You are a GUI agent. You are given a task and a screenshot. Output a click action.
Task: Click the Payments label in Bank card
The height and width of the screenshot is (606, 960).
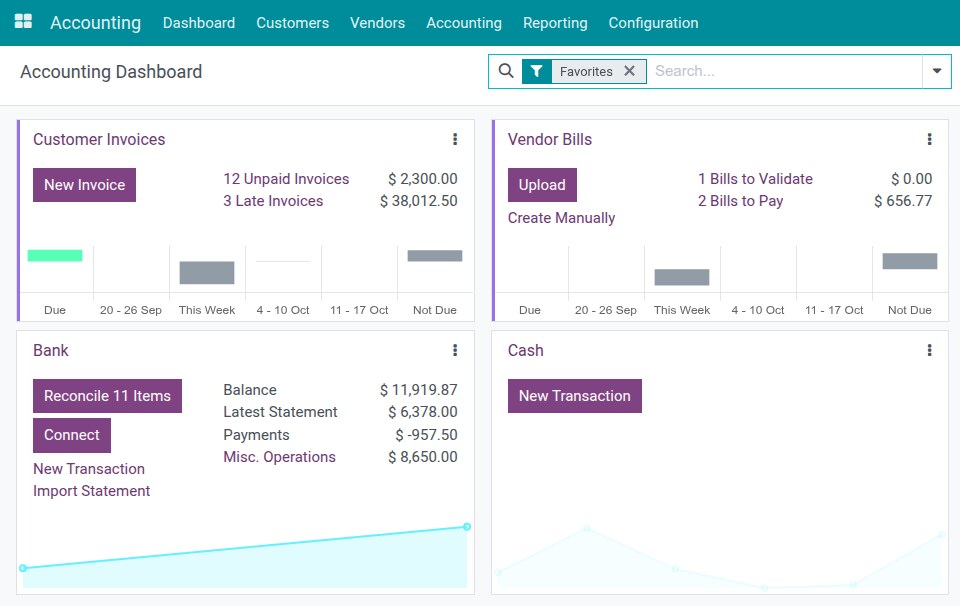point(256,435)
